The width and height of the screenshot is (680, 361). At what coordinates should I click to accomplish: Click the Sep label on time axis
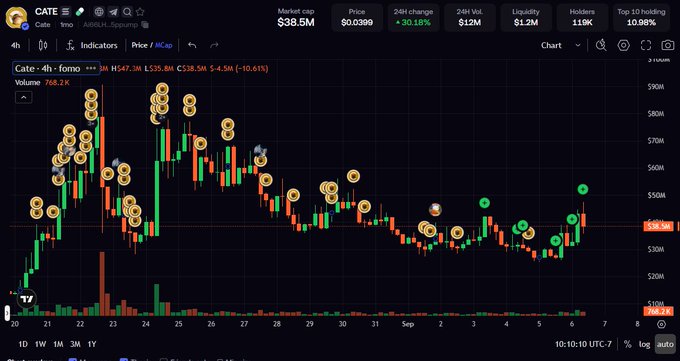[408, 324]
